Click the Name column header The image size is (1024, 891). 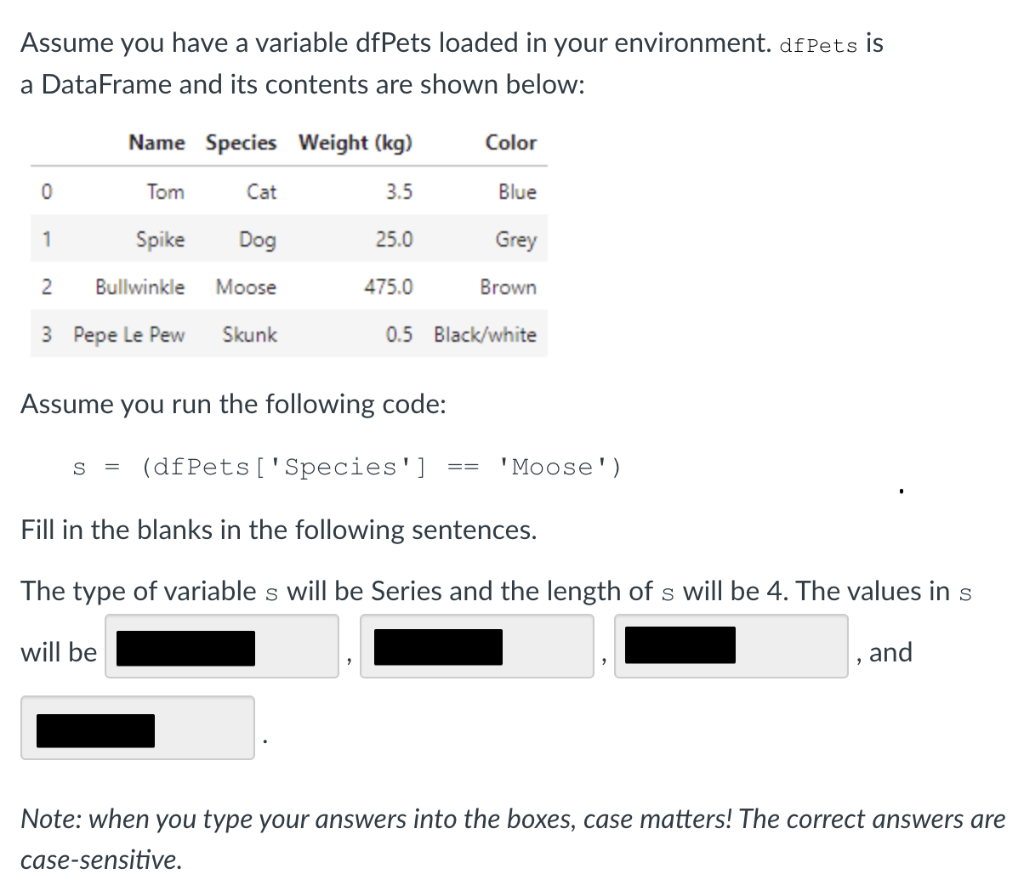(x=156, y=143)
